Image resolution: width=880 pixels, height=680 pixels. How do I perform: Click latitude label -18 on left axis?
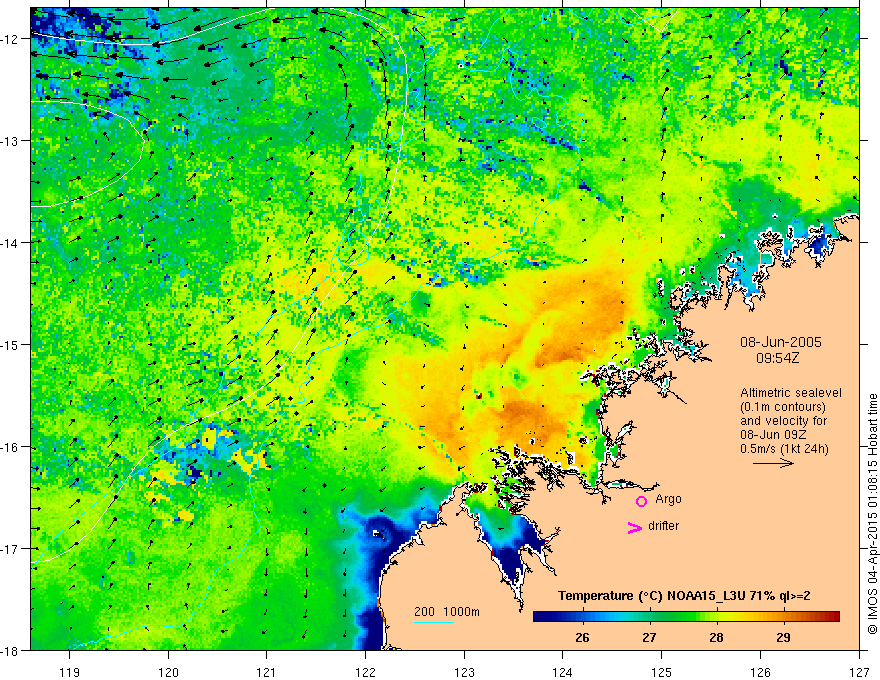pos(10,651)
